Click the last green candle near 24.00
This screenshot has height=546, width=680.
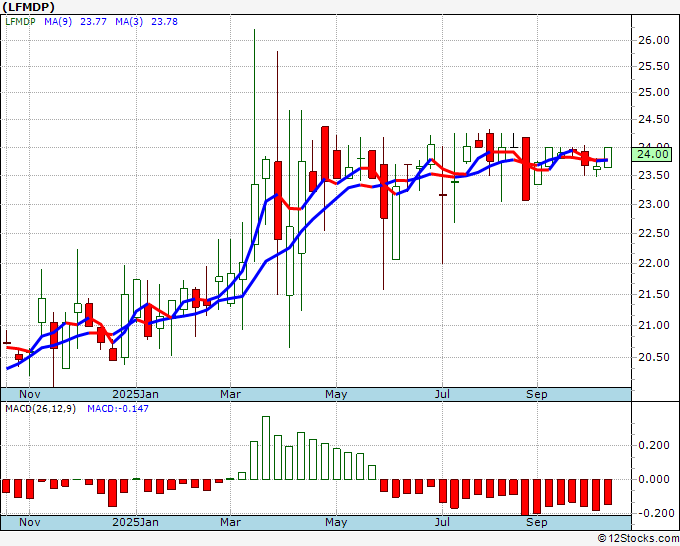(608, 157)
